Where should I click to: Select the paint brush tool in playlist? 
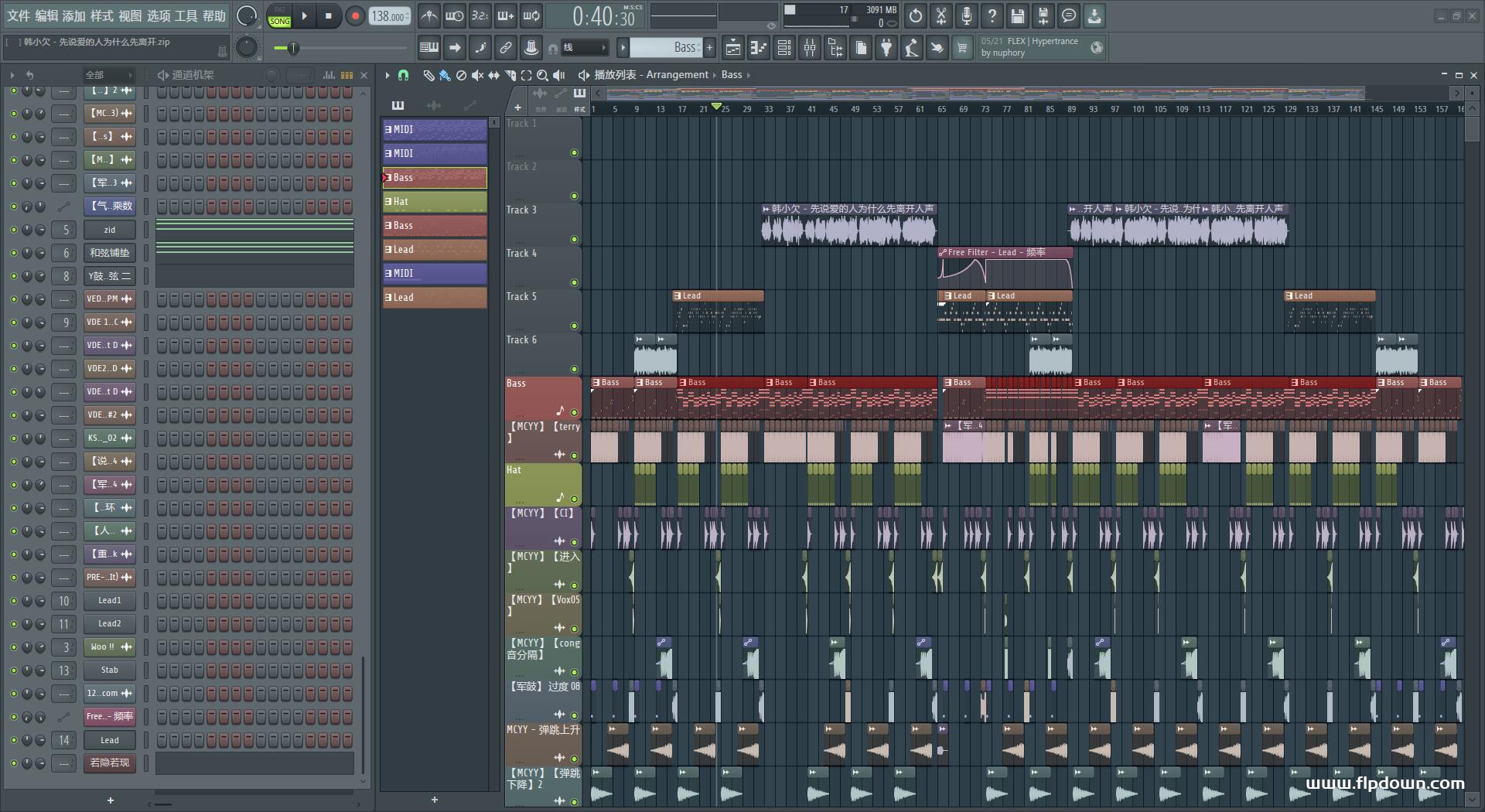click(445, 75)
